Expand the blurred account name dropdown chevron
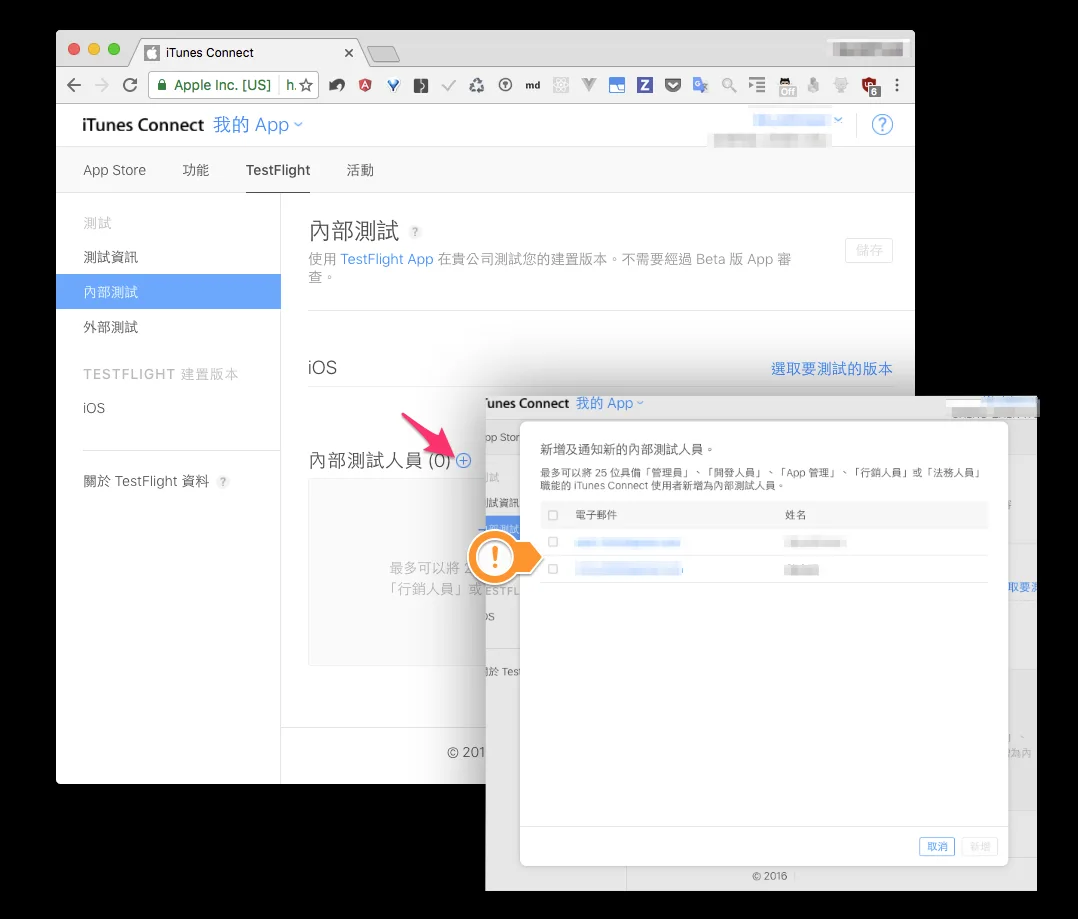The width and height of the screenshot is (1078, 919). pyautogui.click(x=838, y=120)
